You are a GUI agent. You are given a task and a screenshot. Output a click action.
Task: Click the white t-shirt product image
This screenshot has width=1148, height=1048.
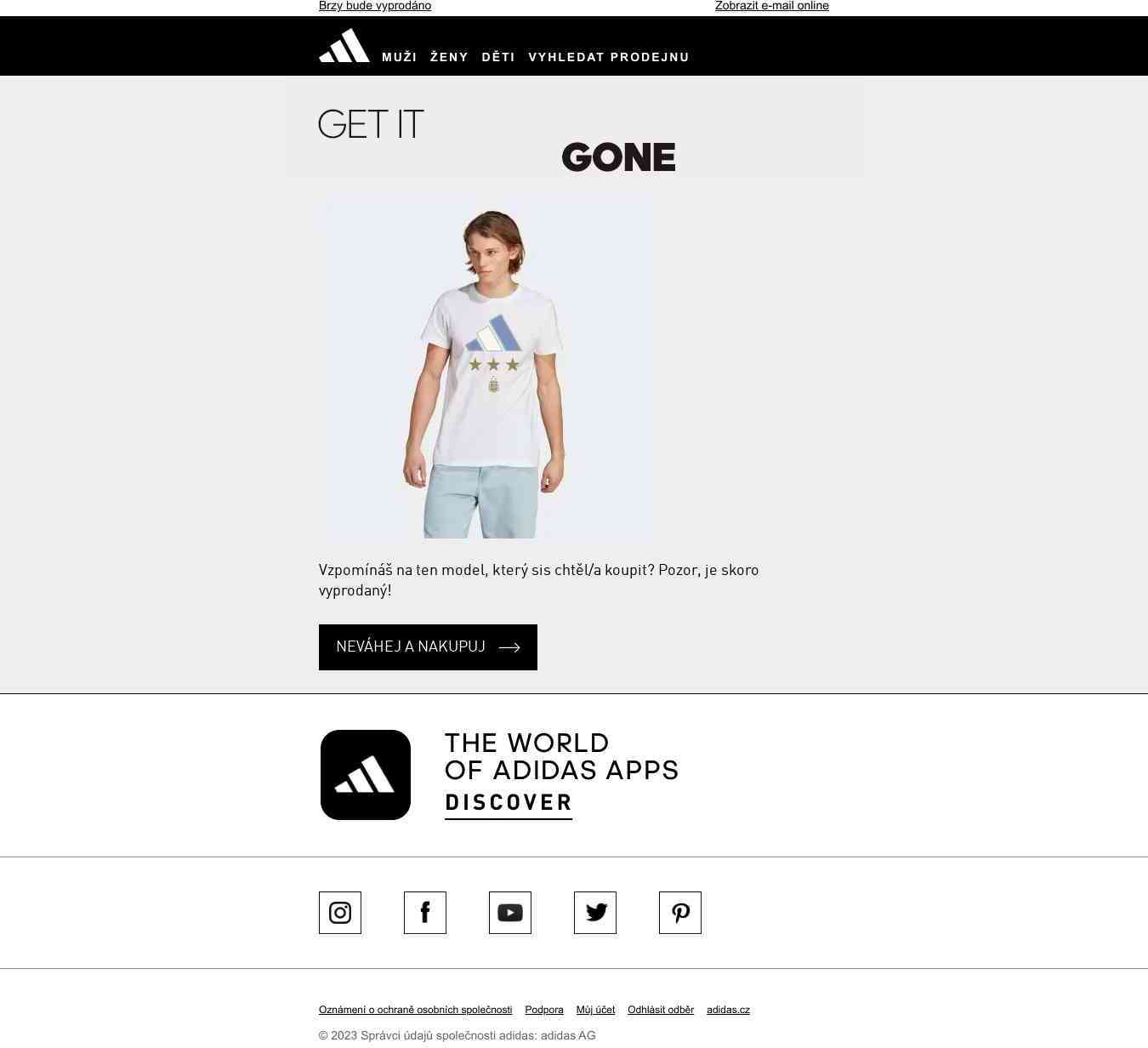486,371
